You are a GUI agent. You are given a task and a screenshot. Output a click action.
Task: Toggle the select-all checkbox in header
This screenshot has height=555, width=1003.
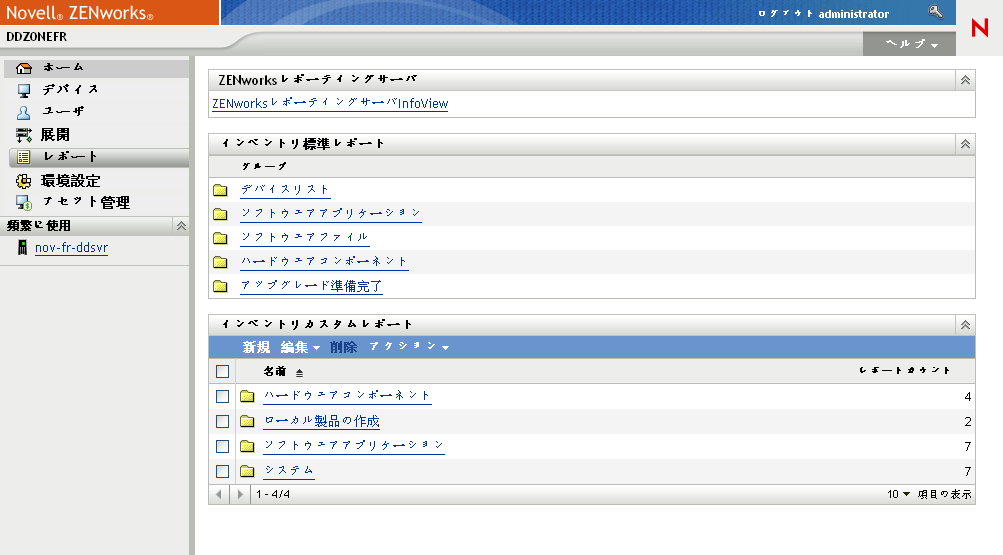pos(223,371)
